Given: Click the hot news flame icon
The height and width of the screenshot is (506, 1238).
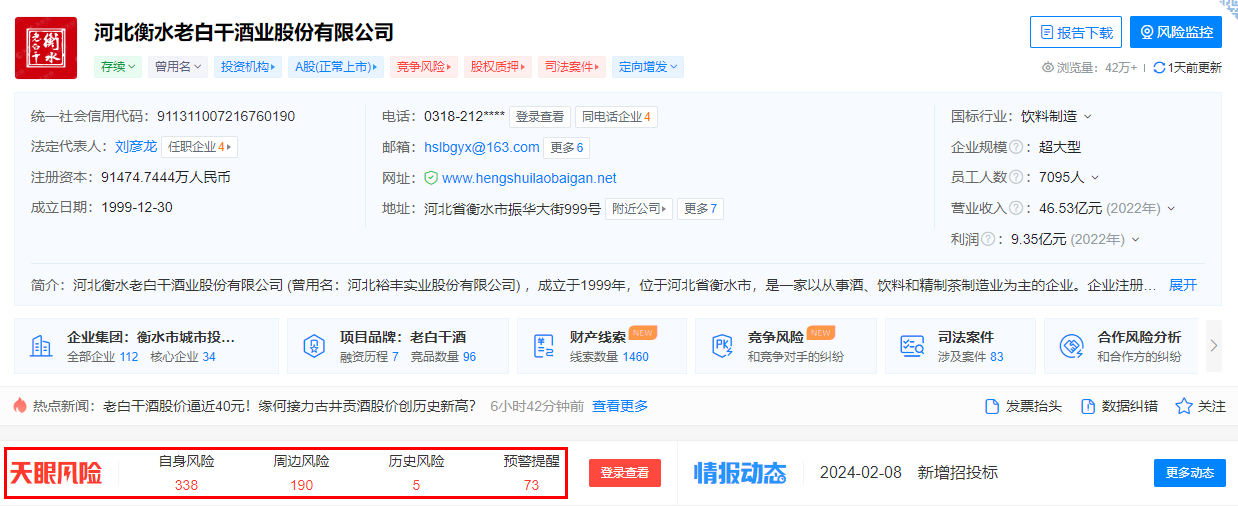Looking at the screenshot, I should pos(21,406).
